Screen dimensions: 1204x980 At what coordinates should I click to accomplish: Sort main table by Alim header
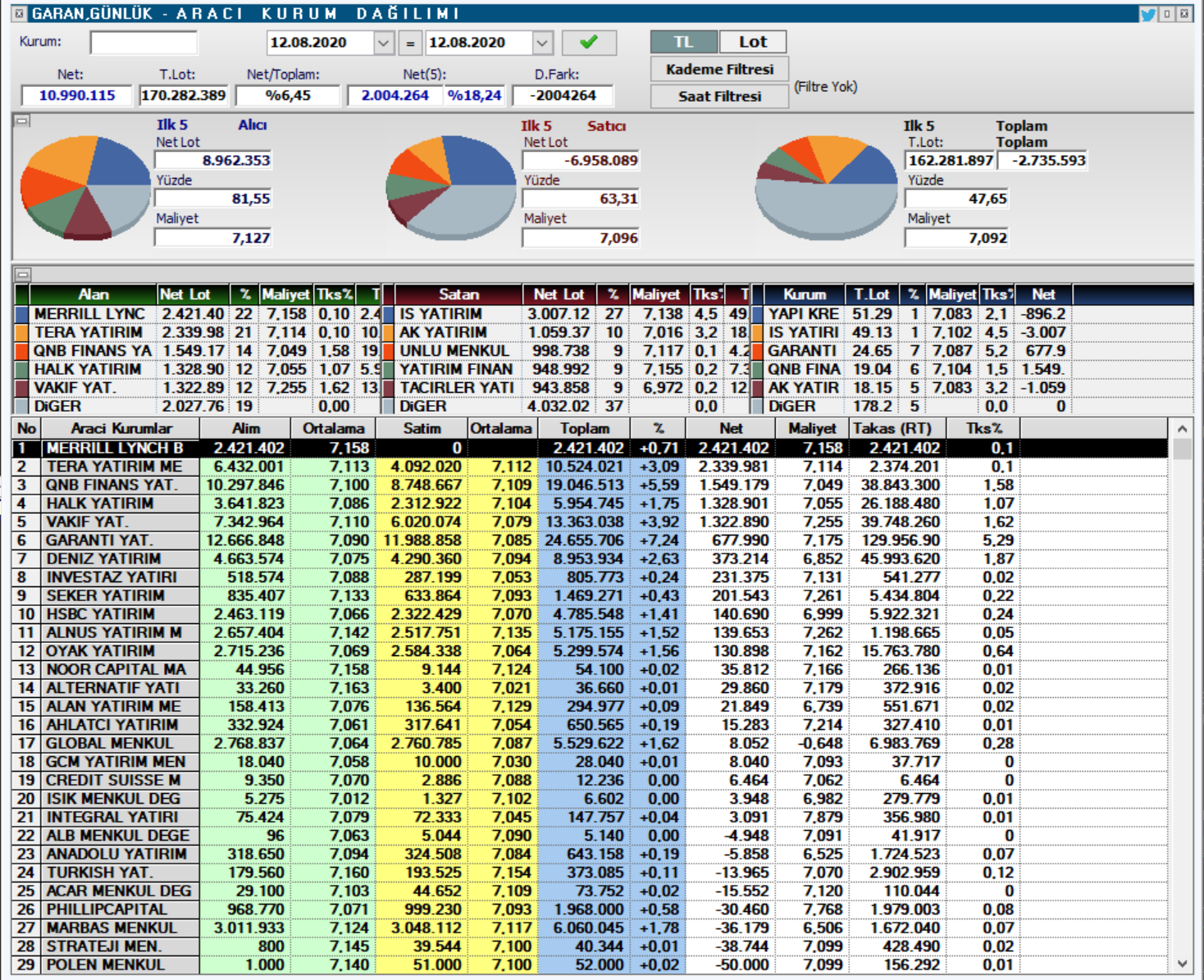pyautogui.click(x=245, y=428)
